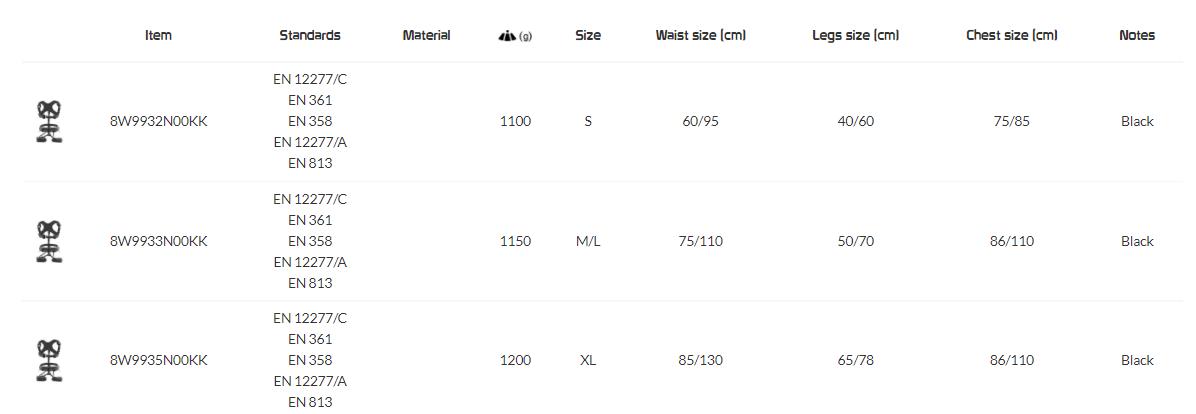Select item code 8W9932N00KK

(159, 122)
